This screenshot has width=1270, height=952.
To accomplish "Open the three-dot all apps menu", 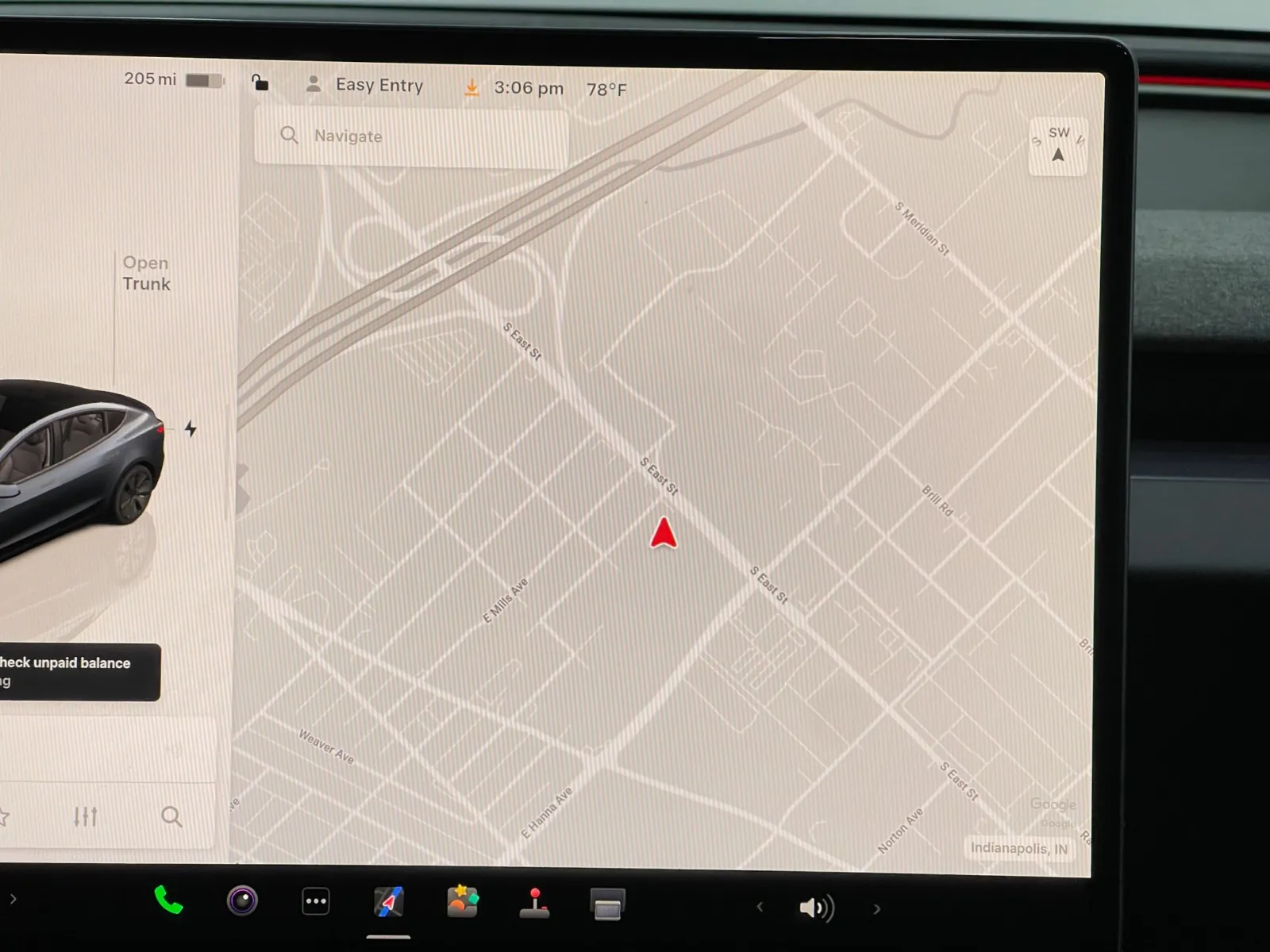I will 316,901.
